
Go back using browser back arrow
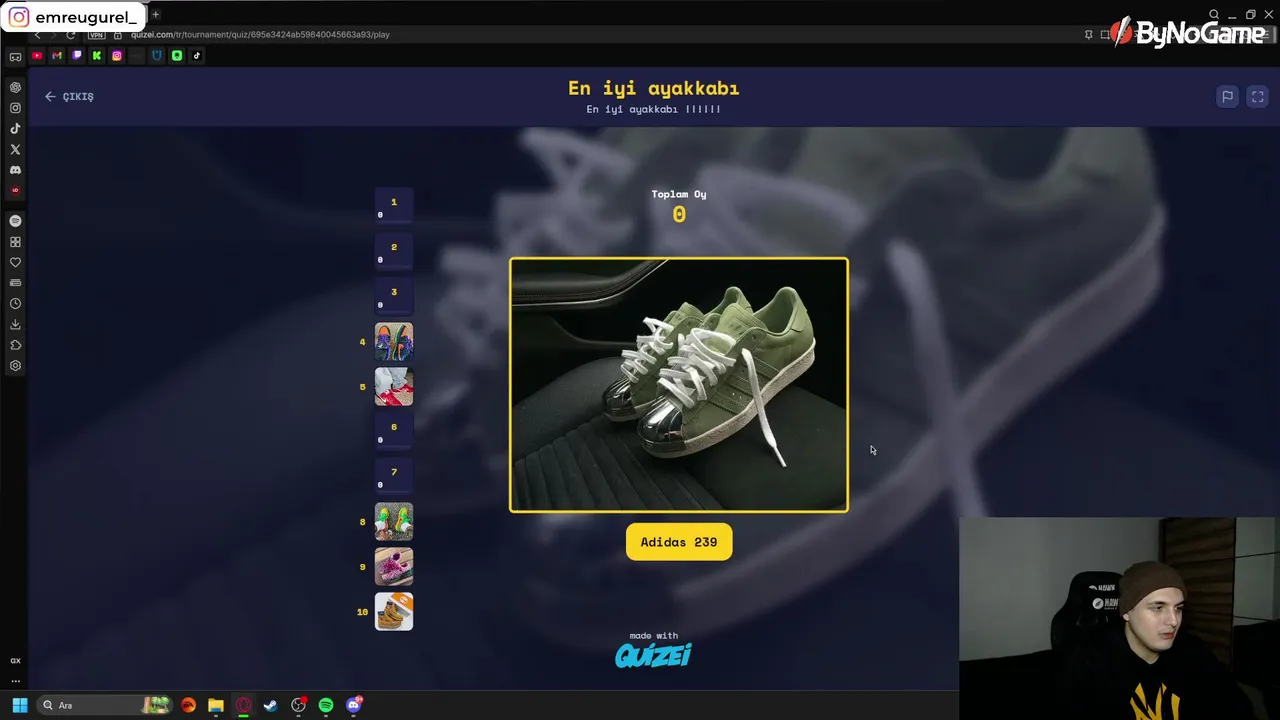(37, 35)
